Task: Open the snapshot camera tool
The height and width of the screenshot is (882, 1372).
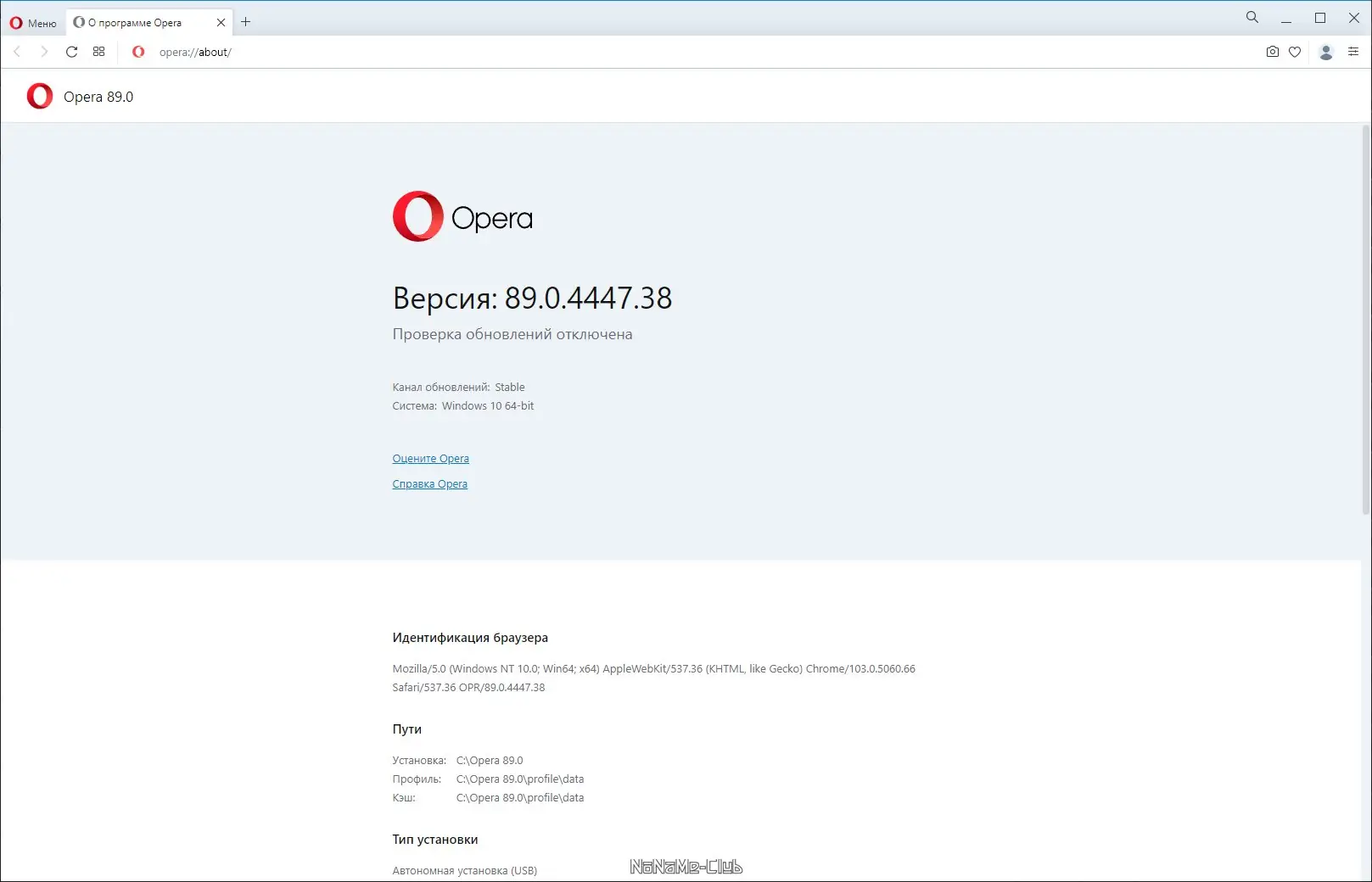Action: (x=1272, y=52)
